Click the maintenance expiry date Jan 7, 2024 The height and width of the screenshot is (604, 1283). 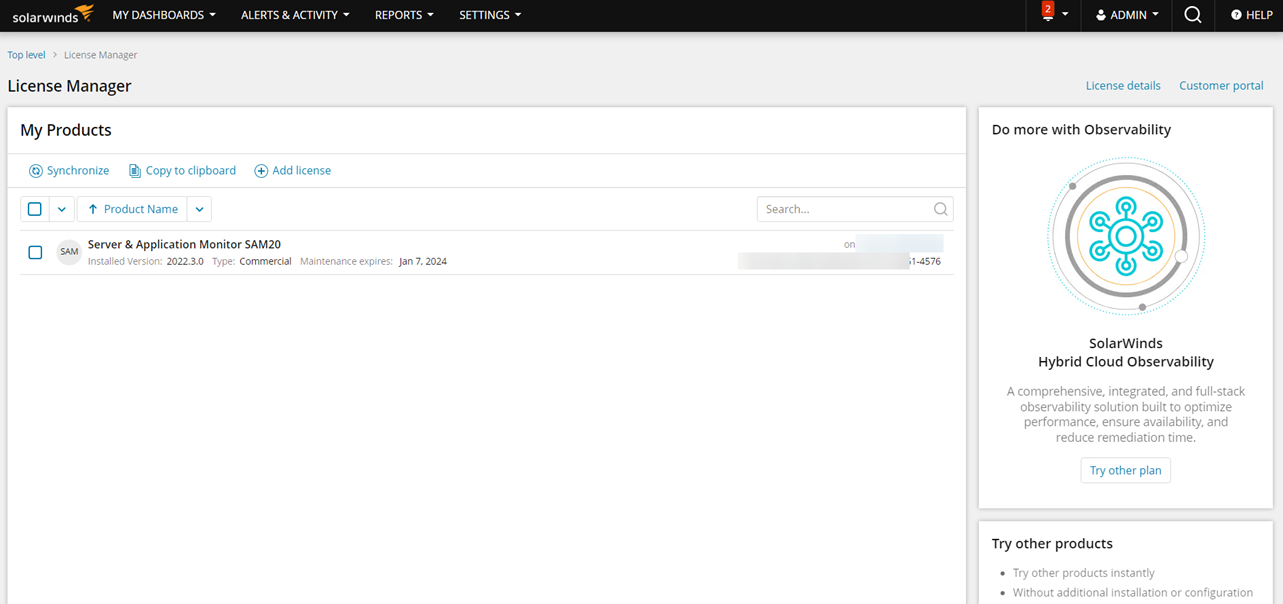coord(423,262)
